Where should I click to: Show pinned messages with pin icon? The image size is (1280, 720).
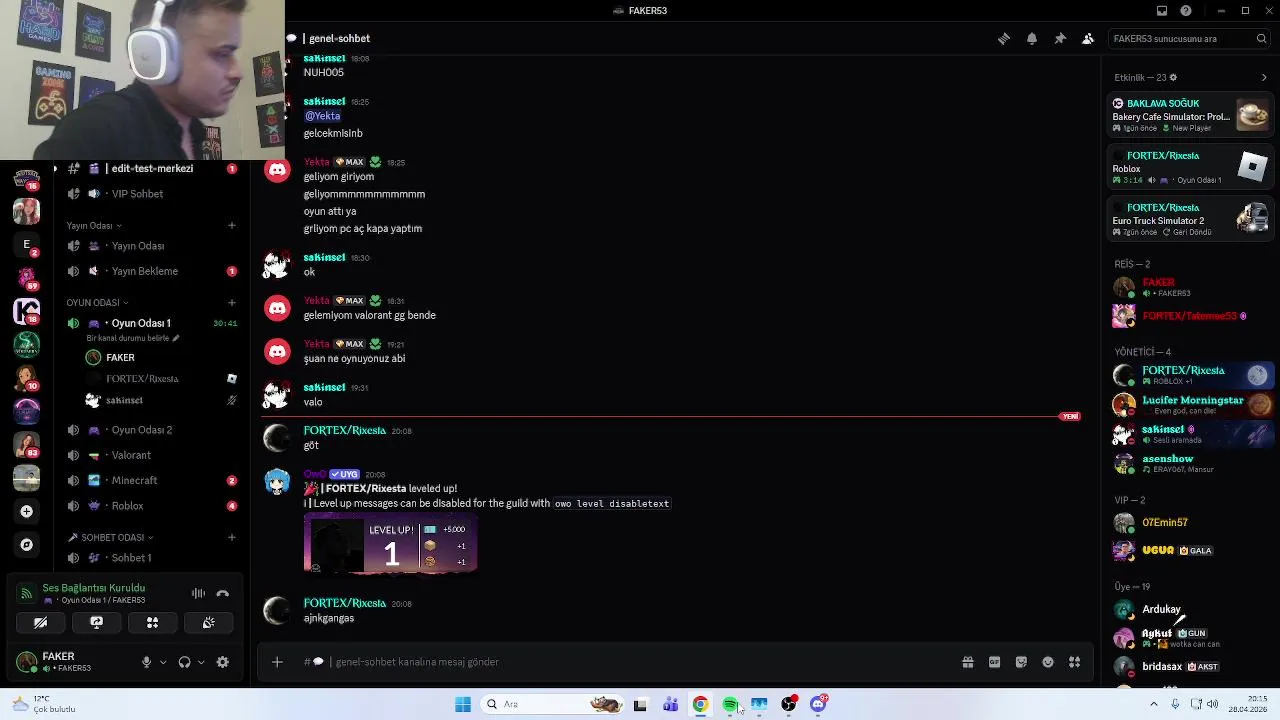click(1060, 38)
